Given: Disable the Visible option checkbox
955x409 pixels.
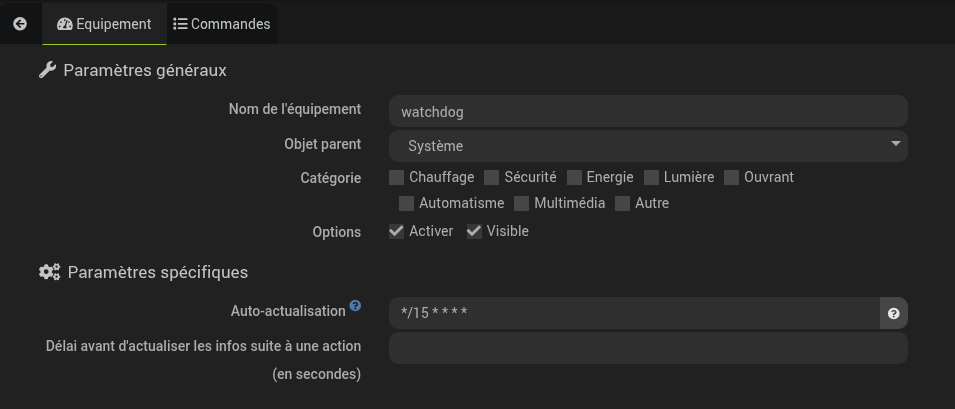Looking at the screenshot, I should (x=474, y=232).
